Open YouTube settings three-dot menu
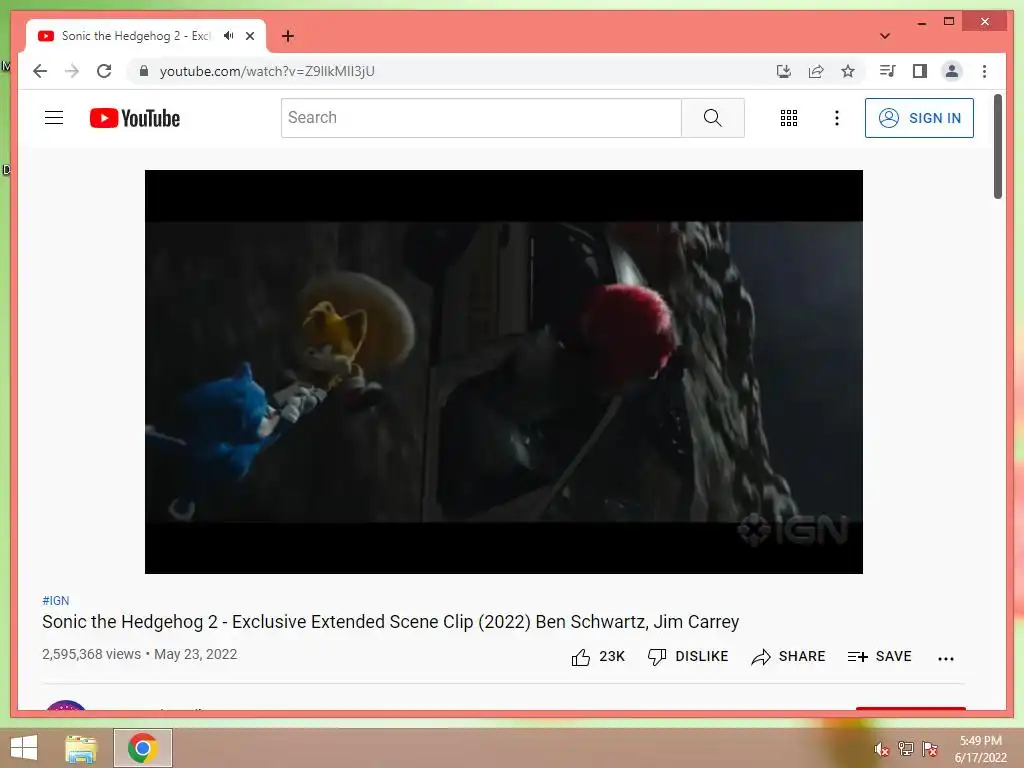This screenshot has width=1024, height=768. click(x=837, y=118)
